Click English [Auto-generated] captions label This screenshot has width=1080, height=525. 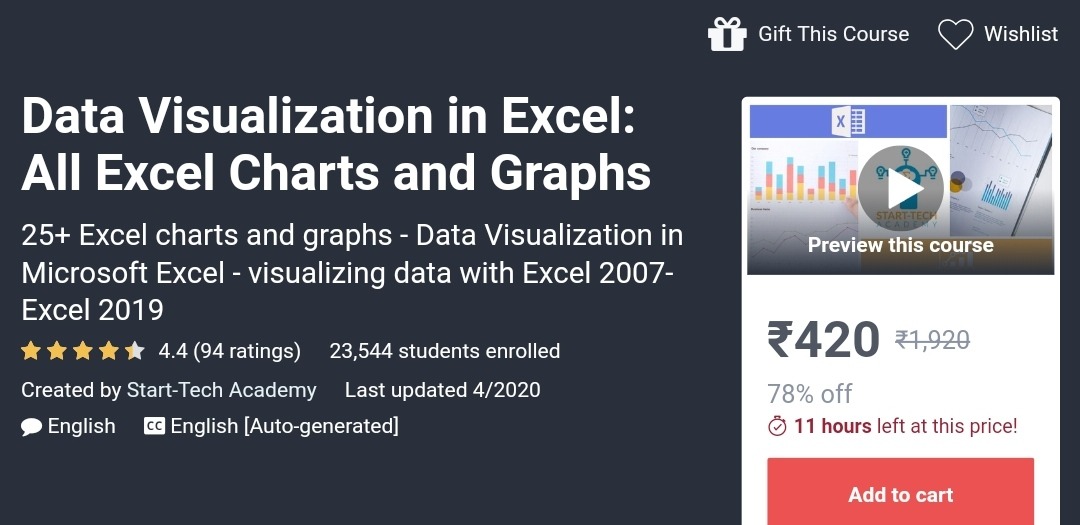(x=284, y=426)
